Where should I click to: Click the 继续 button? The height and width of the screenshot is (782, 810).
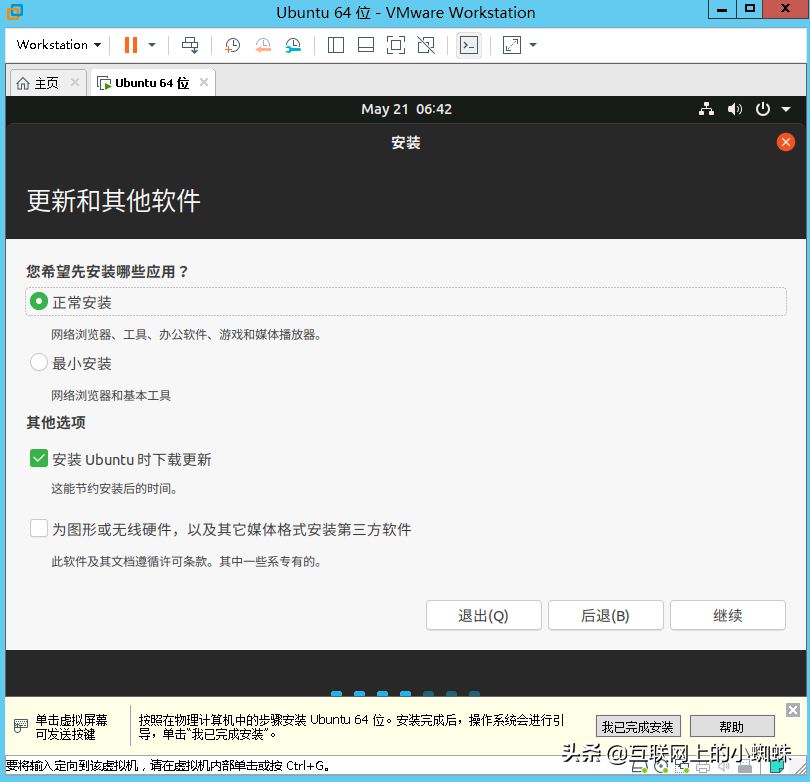tap(727, 615)
